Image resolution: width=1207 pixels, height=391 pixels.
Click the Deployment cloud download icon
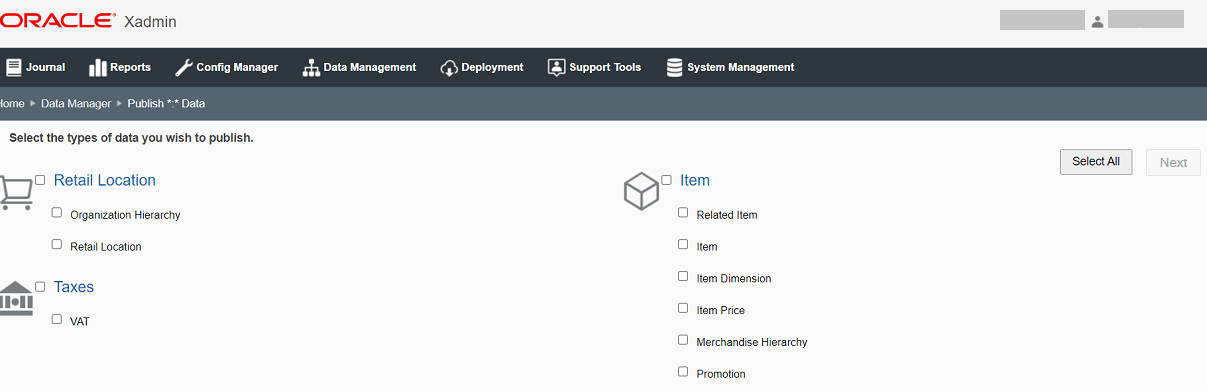[449, 67]
